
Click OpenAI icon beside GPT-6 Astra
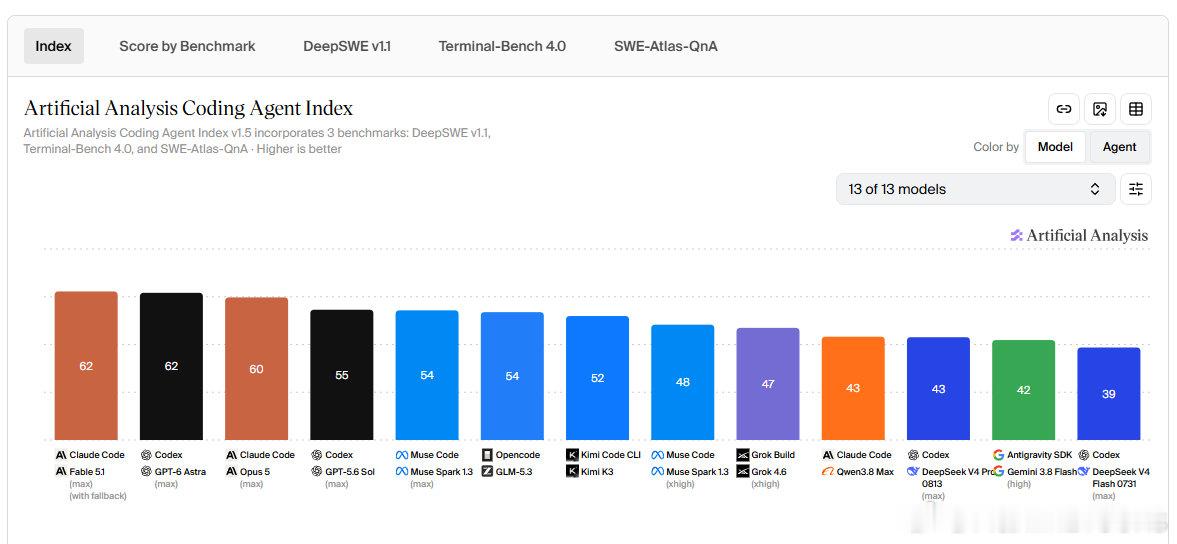click(146, 472)
